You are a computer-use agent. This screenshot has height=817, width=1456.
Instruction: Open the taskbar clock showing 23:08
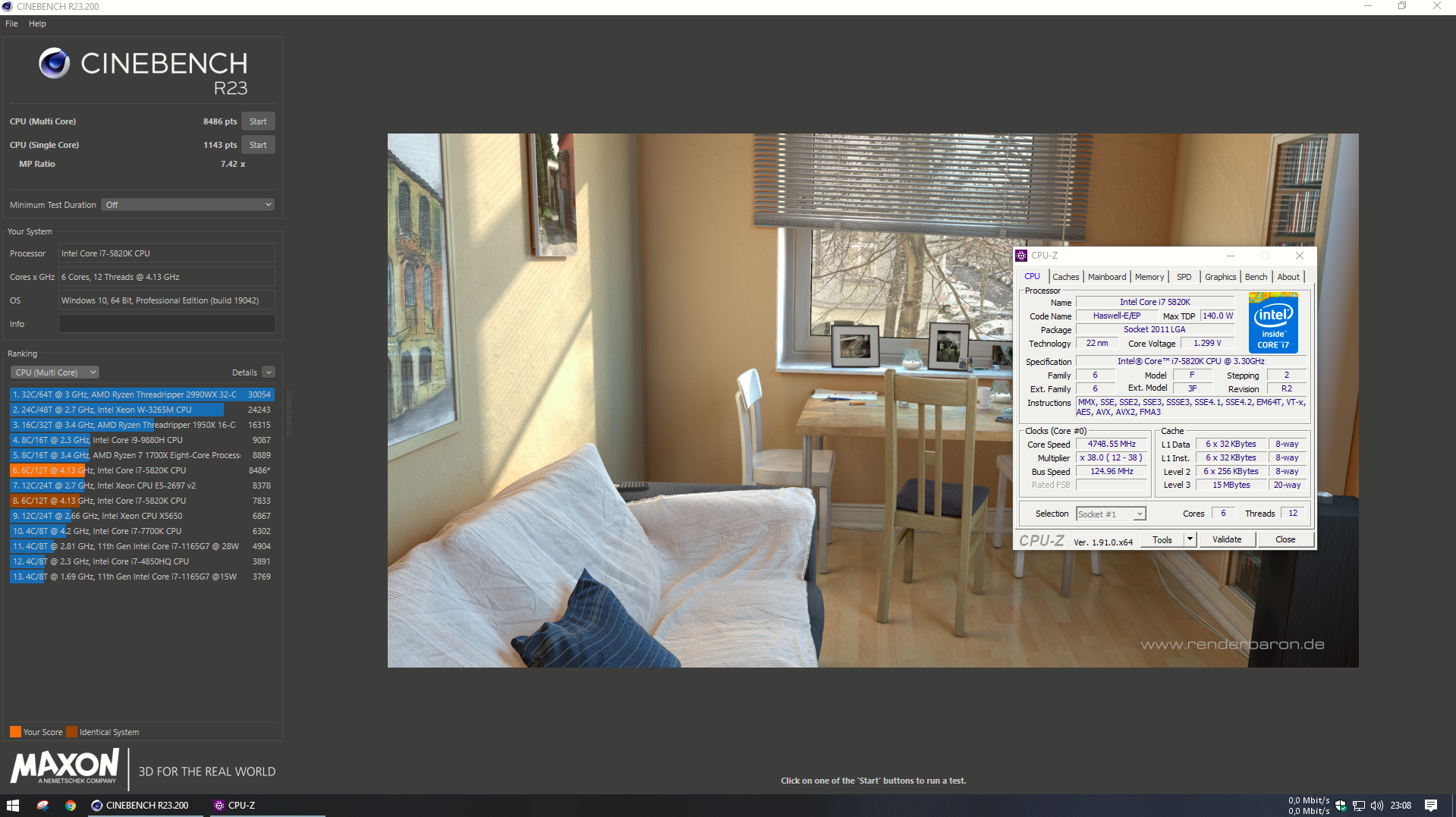[1401, 806]
